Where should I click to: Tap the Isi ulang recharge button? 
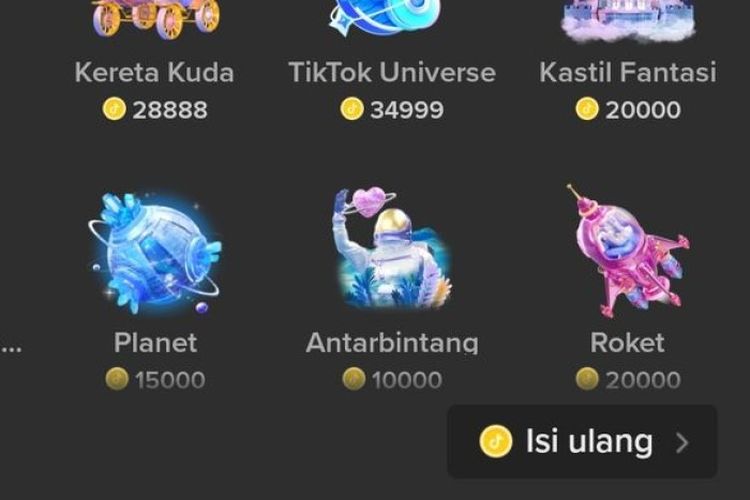(582, 442)
